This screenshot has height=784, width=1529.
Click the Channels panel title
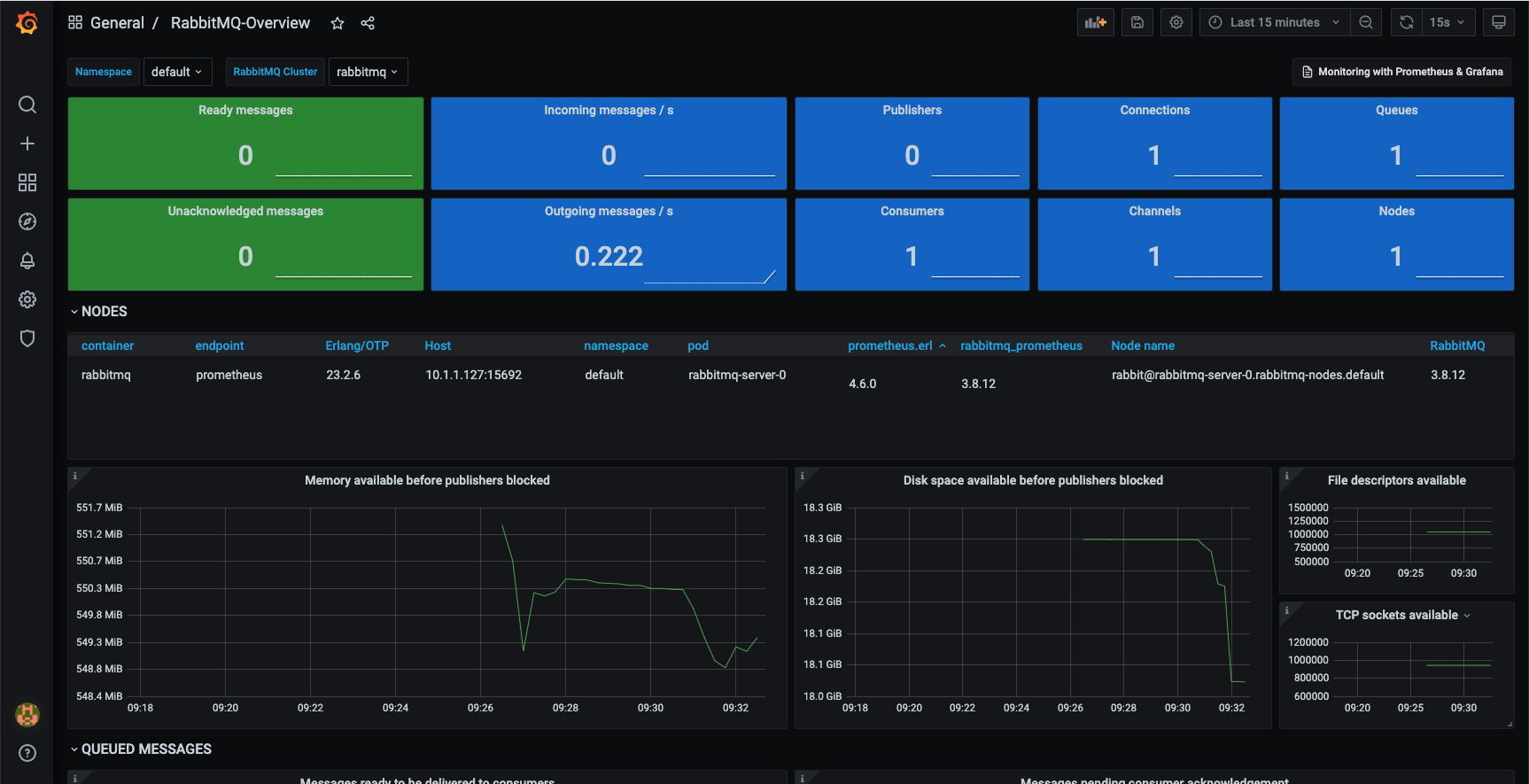tap(1154, 211)
